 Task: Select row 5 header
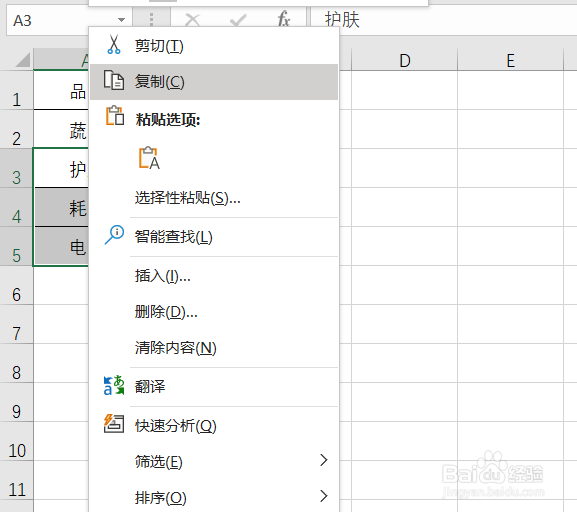(17, 247)
